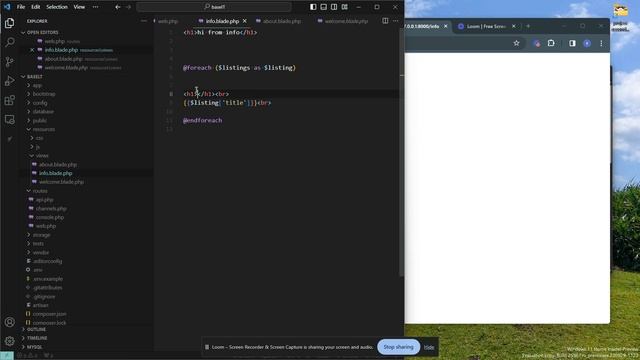Switch to the web.php editor tab
This screenshot has width=640, height=360.
point(167,21)
